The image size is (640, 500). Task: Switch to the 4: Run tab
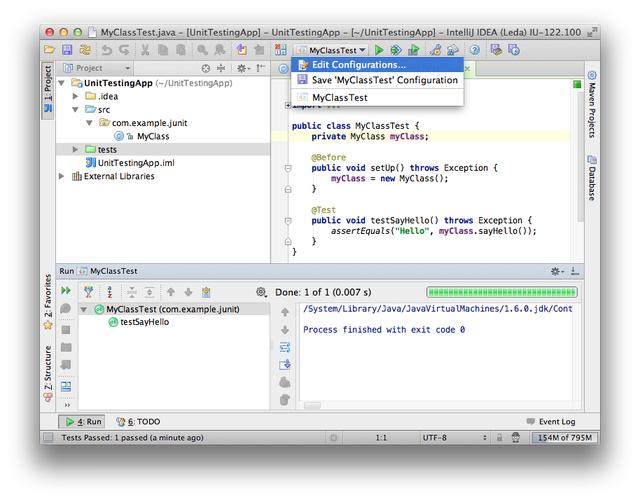(x=82, y=422)
